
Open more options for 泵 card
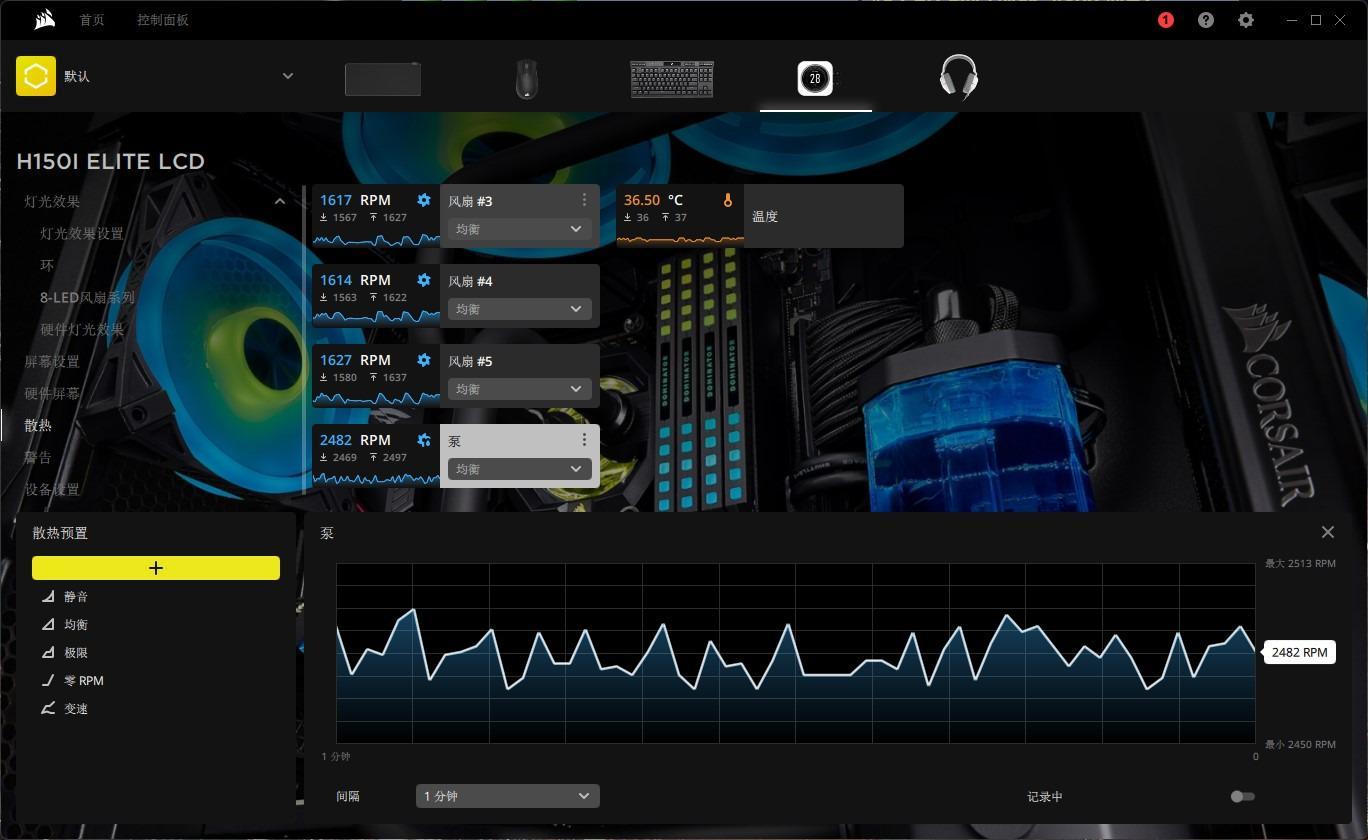584,440
